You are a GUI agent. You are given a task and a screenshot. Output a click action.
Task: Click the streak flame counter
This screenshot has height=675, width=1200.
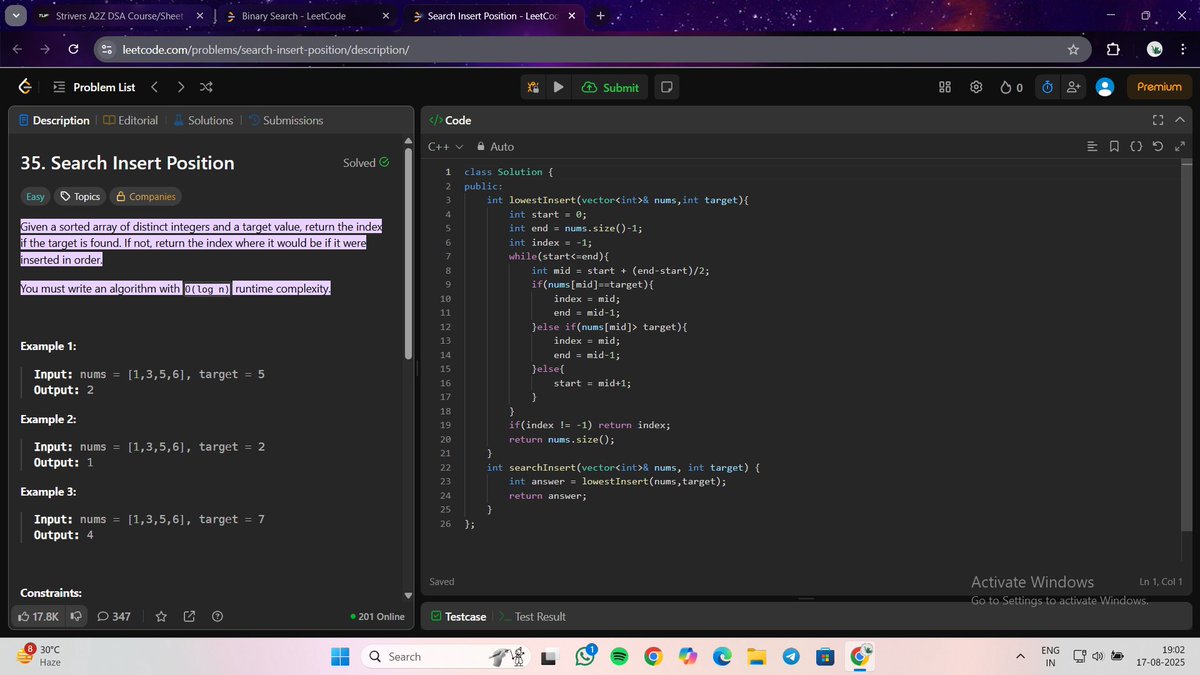point(1011,87)
